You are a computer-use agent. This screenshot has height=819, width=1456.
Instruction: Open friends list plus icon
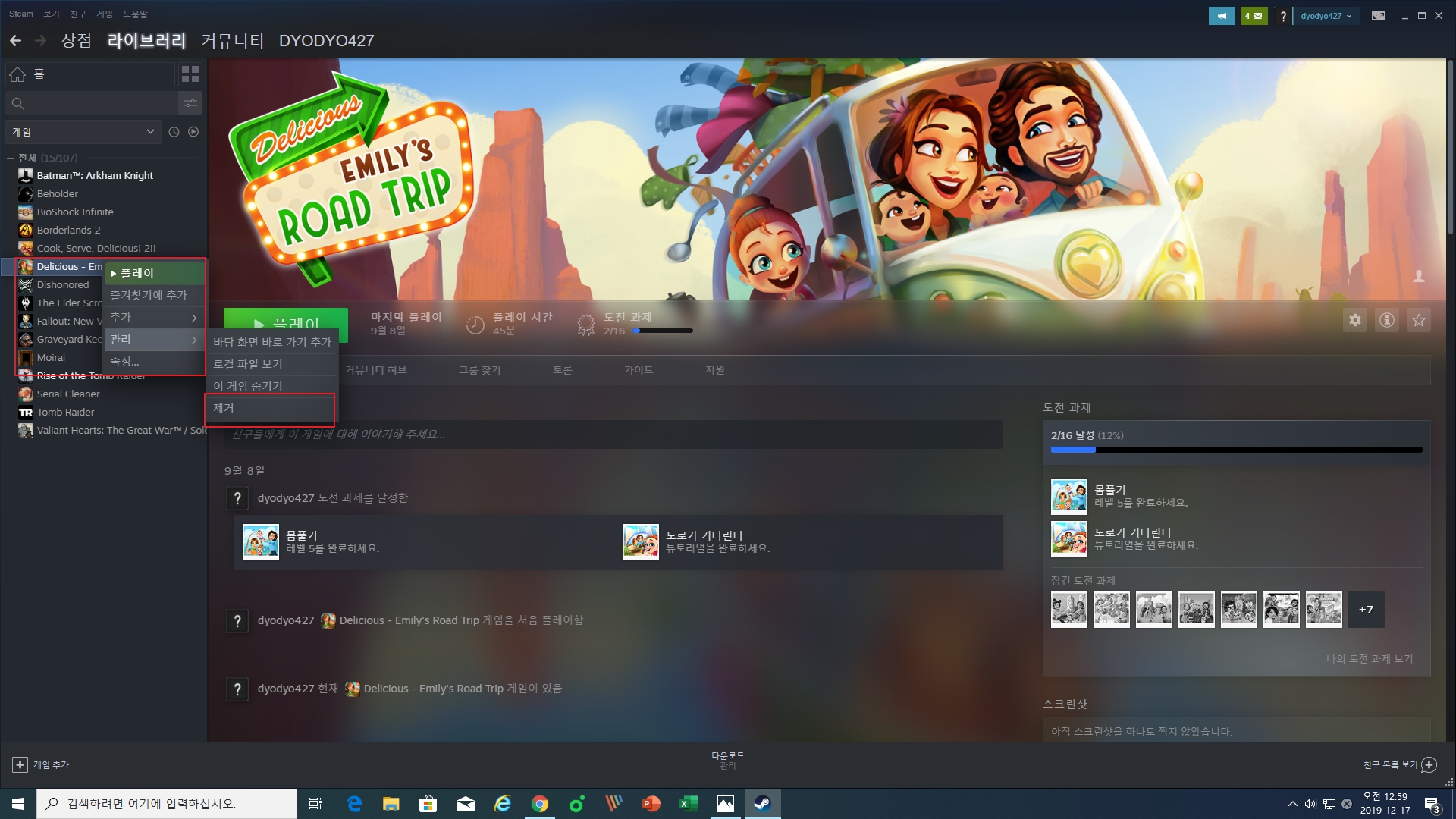(x=1429, y=764)
